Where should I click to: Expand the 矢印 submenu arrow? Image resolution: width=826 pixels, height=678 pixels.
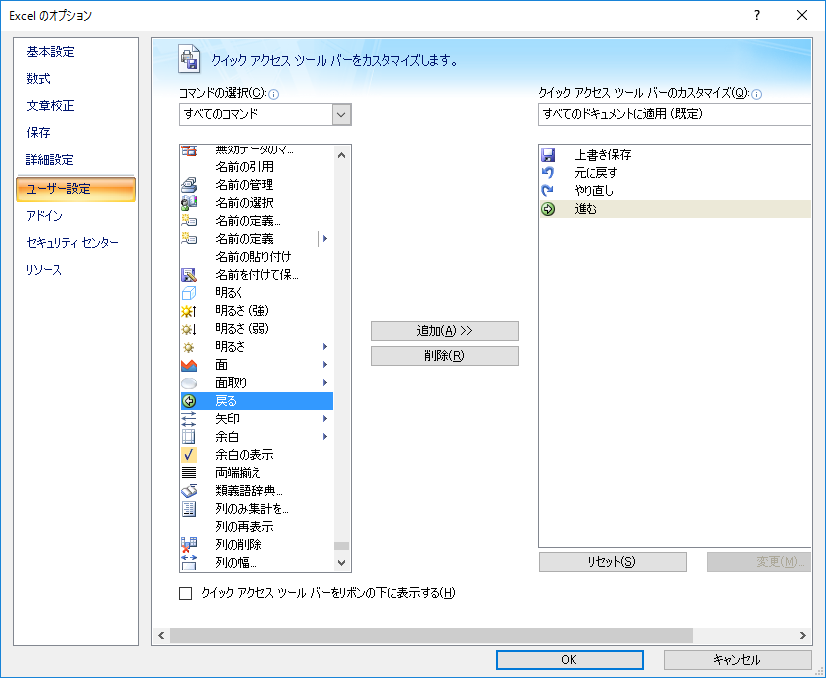325,419
